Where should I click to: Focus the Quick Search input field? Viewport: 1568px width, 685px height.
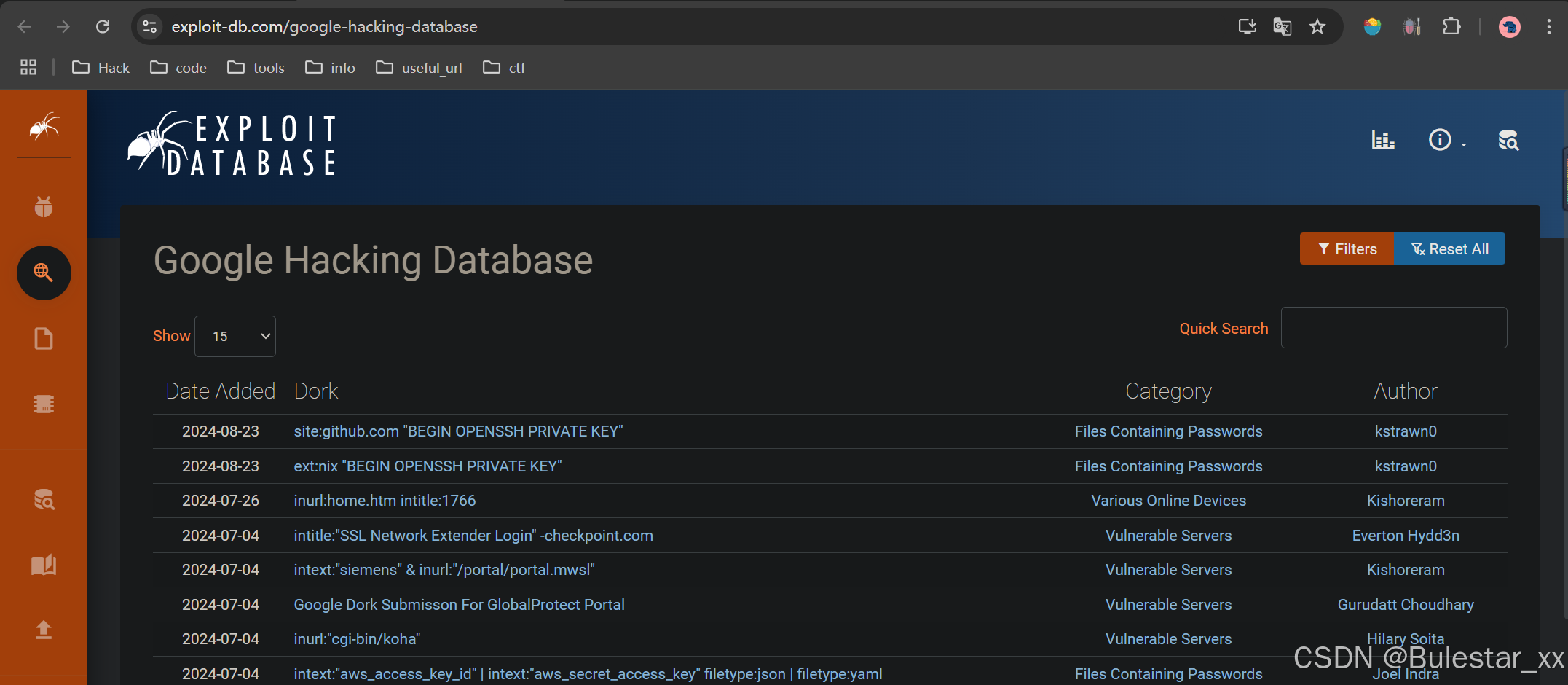tap(1394, 328)
